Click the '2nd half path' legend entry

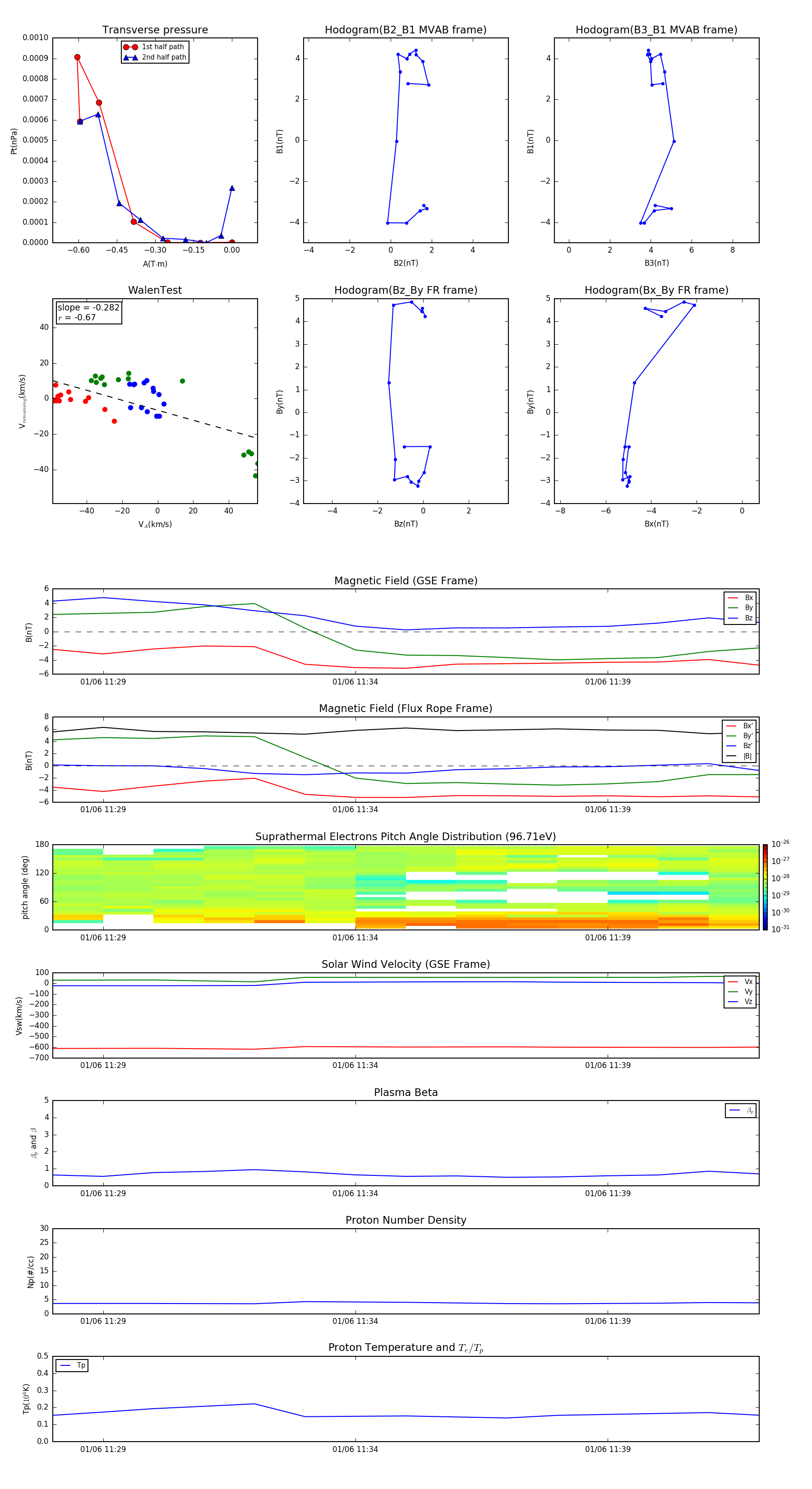(154, 57)
